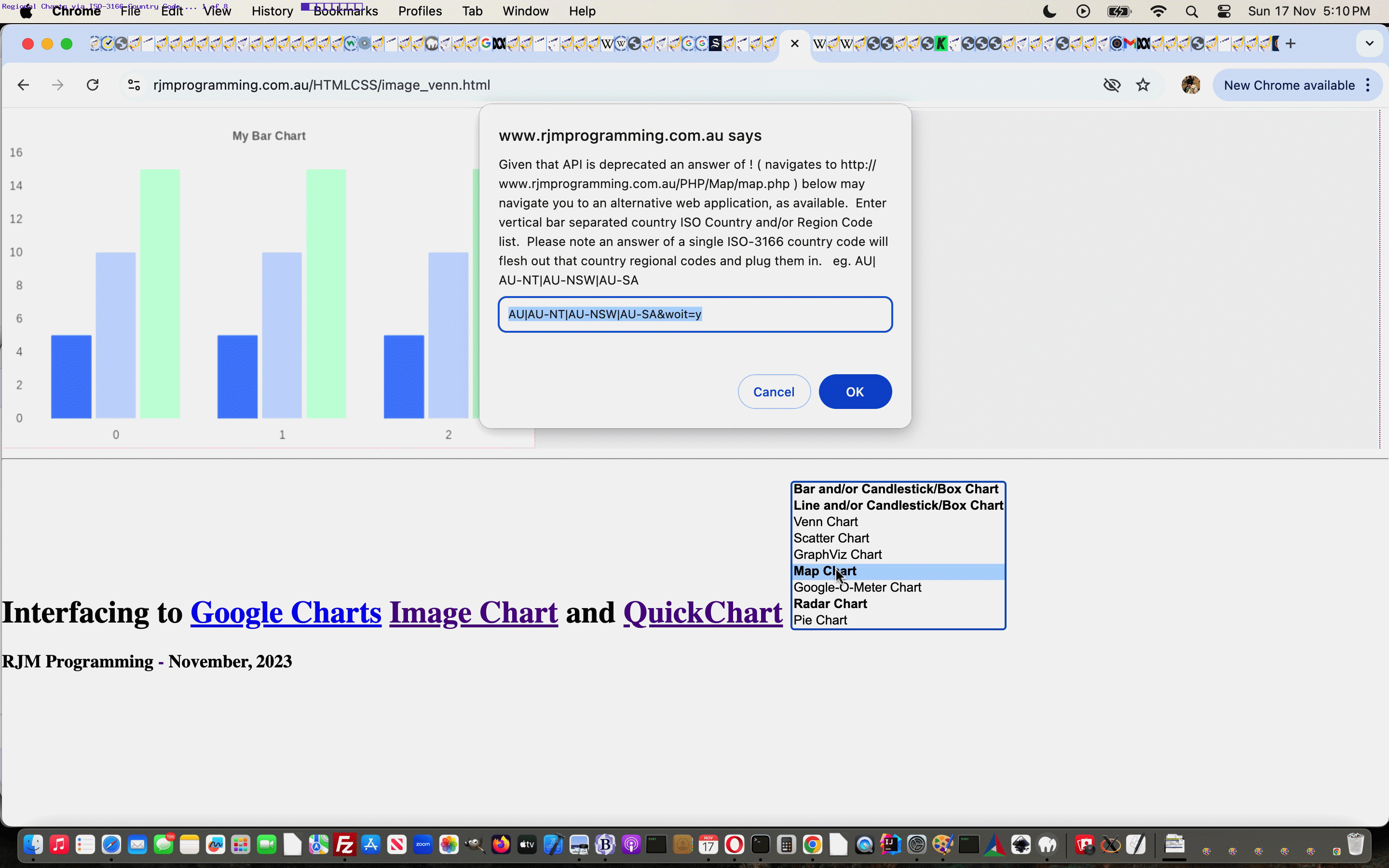This screenshot has width=1389, height=868.
Task: Select Line and/or Candlestick/Box Chart option
Action: pyautogui.click(x=898, y=506)
